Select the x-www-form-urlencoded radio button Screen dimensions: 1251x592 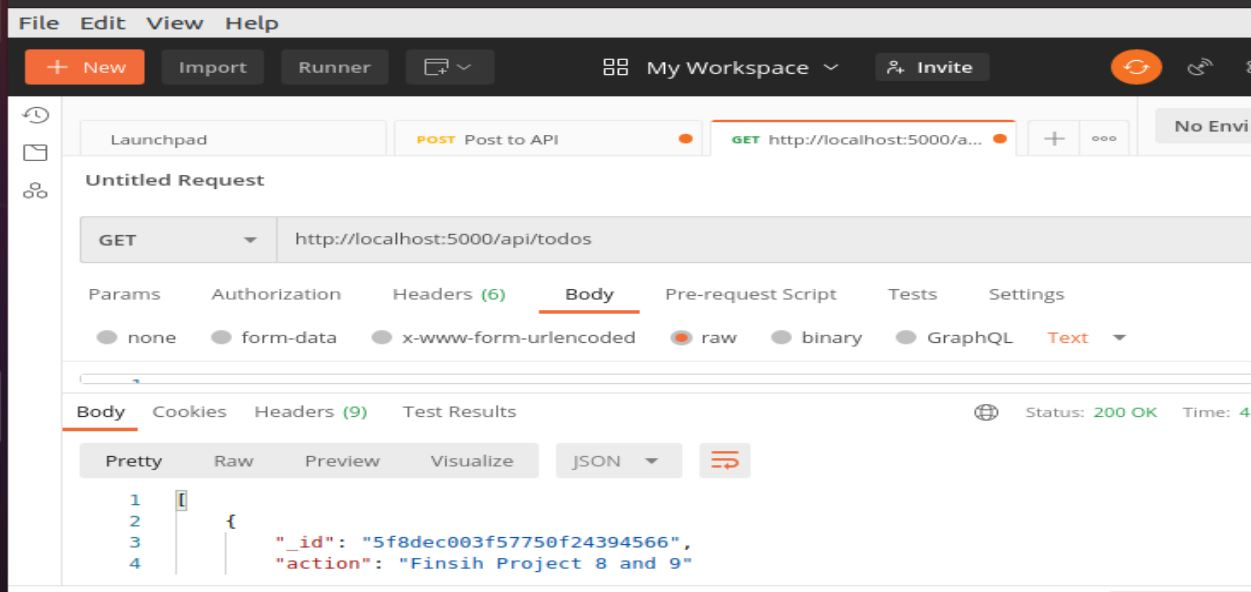click(x=382, y=338)
